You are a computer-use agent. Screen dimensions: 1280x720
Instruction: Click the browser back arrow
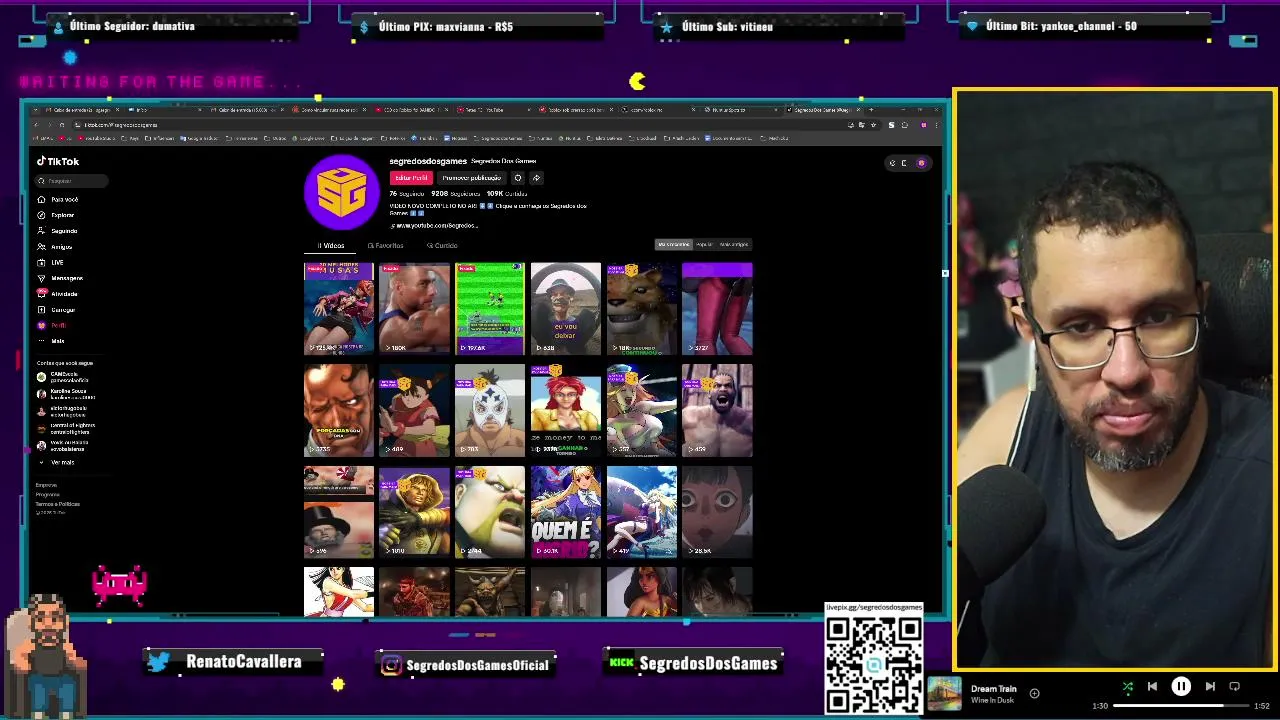point(35,125)
